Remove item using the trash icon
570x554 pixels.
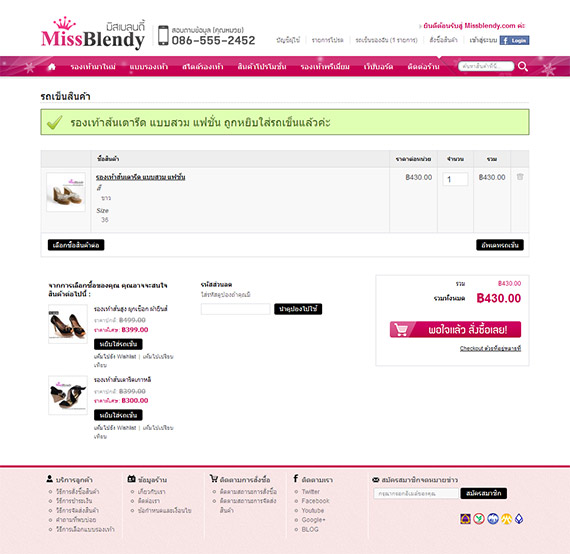coord(520,177)
